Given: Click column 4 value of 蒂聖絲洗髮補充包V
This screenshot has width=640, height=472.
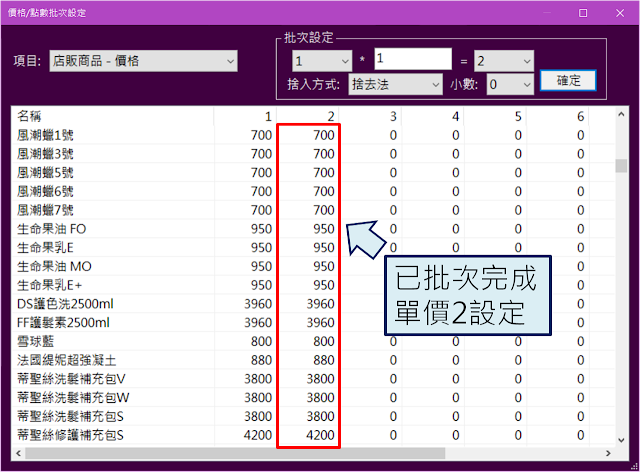Looking at the screenshot, I should point(456,379).
